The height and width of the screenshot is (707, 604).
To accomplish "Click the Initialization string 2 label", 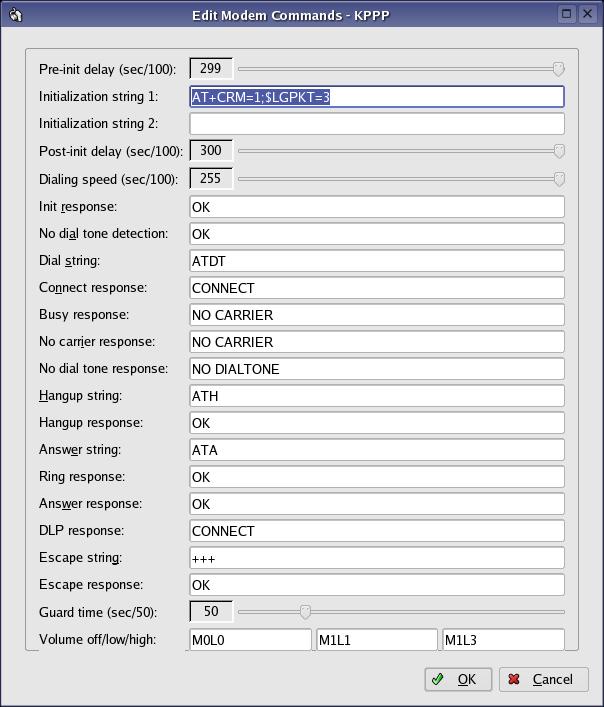I will (x=98, y=123).
